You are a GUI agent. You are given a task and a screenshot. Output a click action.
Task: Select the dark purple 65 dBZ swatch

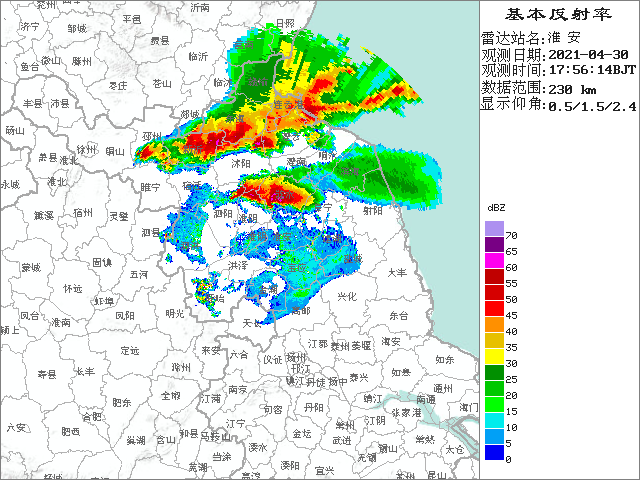494,246
